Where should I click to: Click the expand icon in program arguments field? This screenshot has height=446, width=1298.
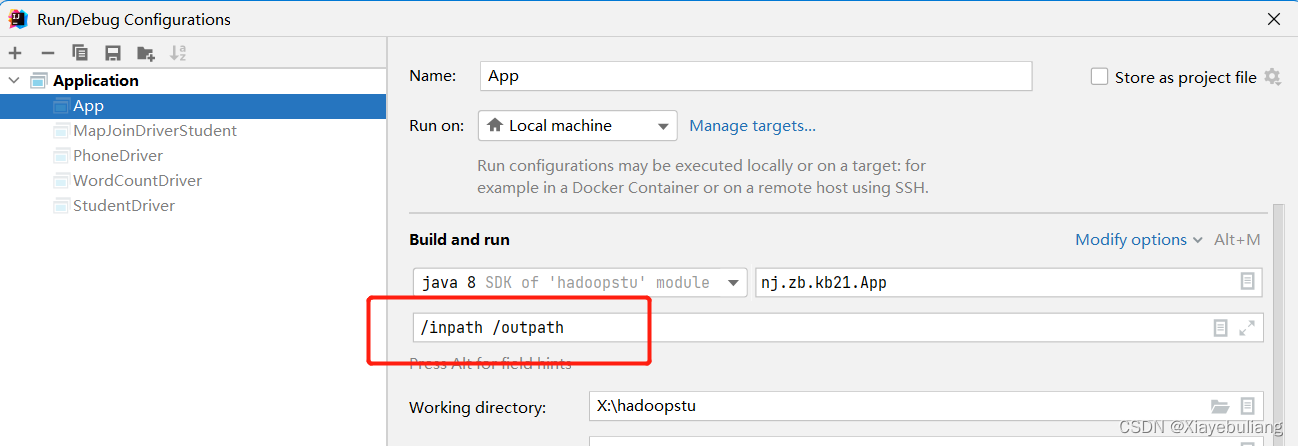point(1247,328)
